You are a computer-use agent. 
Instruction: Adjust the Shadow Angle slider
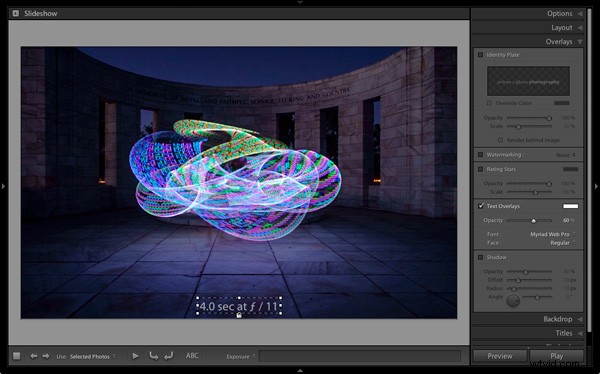[x=538, y=297]
